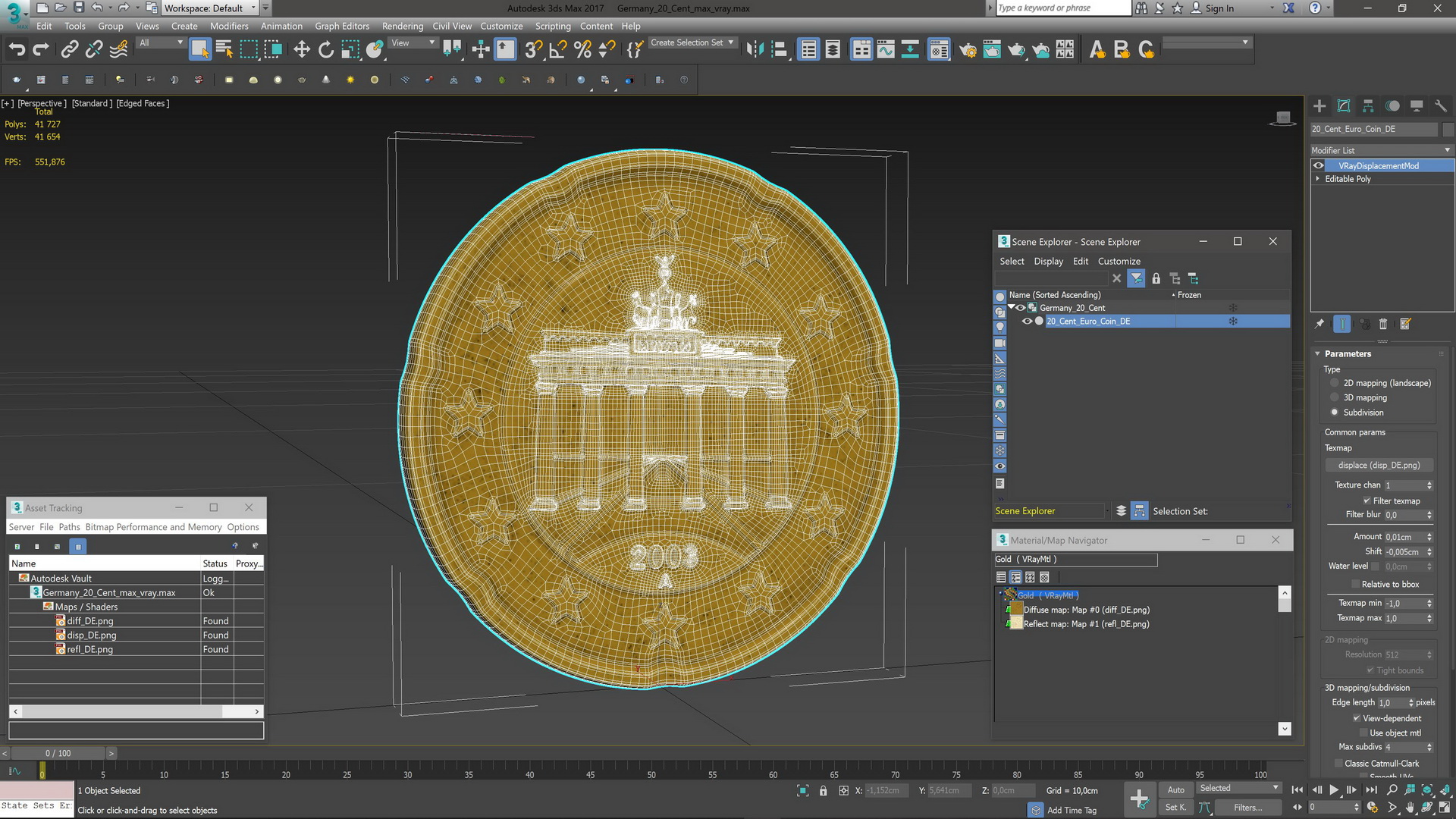Image resolution: width=1456 pixels, height=819 pixels.
Task: Open the Render Setup dialog
Action: (968, 50)
